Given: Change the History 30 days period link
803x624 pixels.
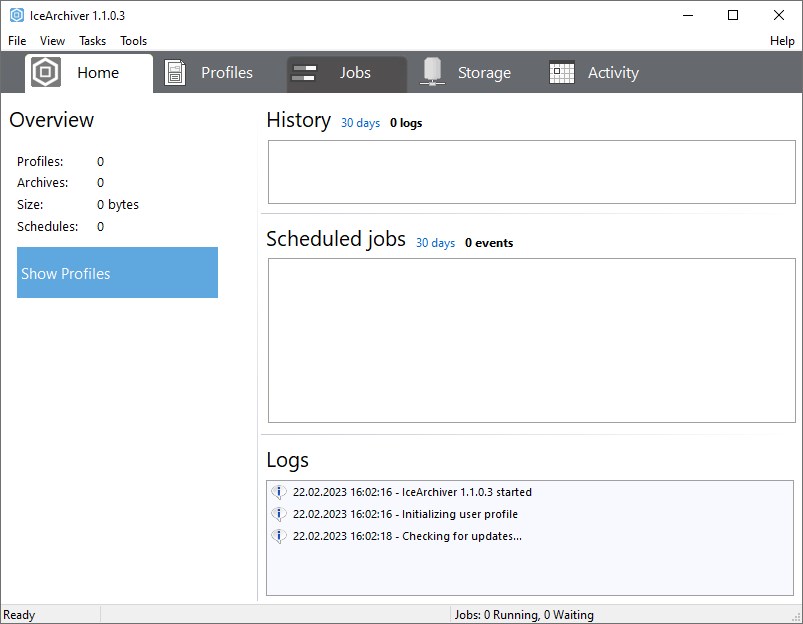Looking at the screenshot, I should tap(361, 123).
